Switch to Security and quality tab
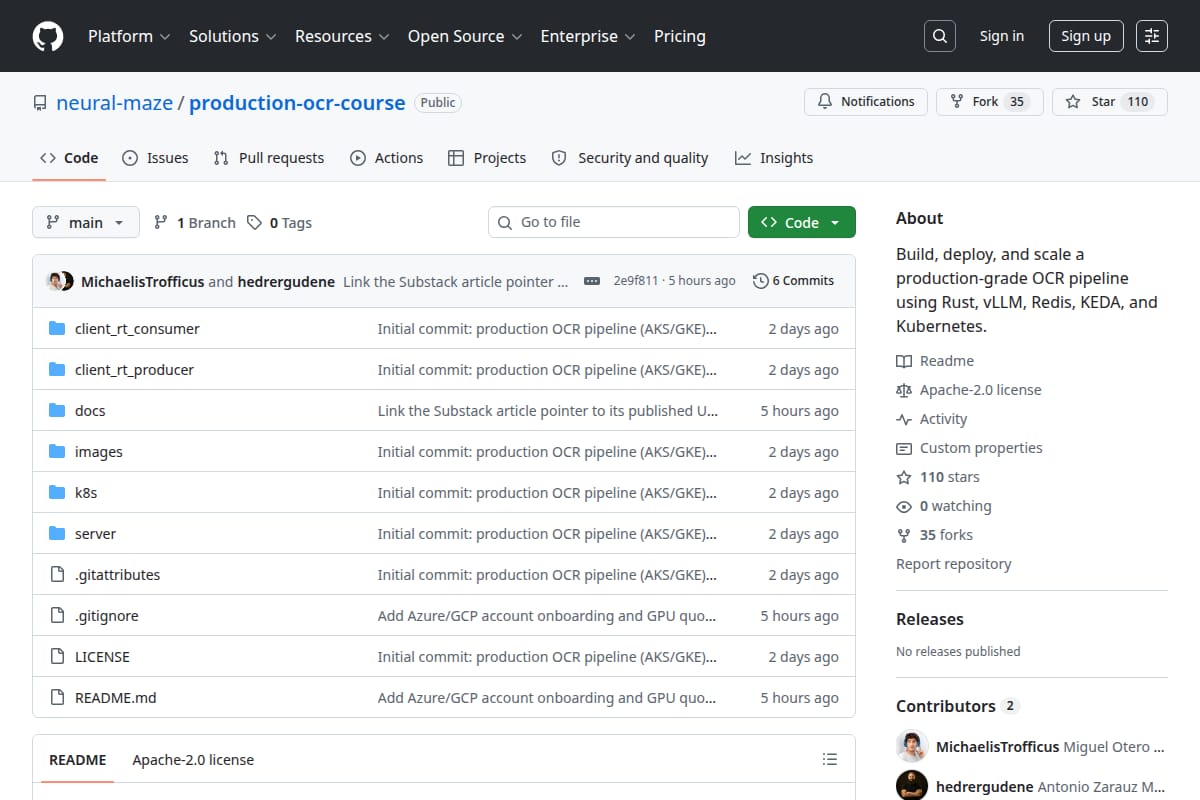Screen dimensions: 1200x800 (x=630, y=158)
